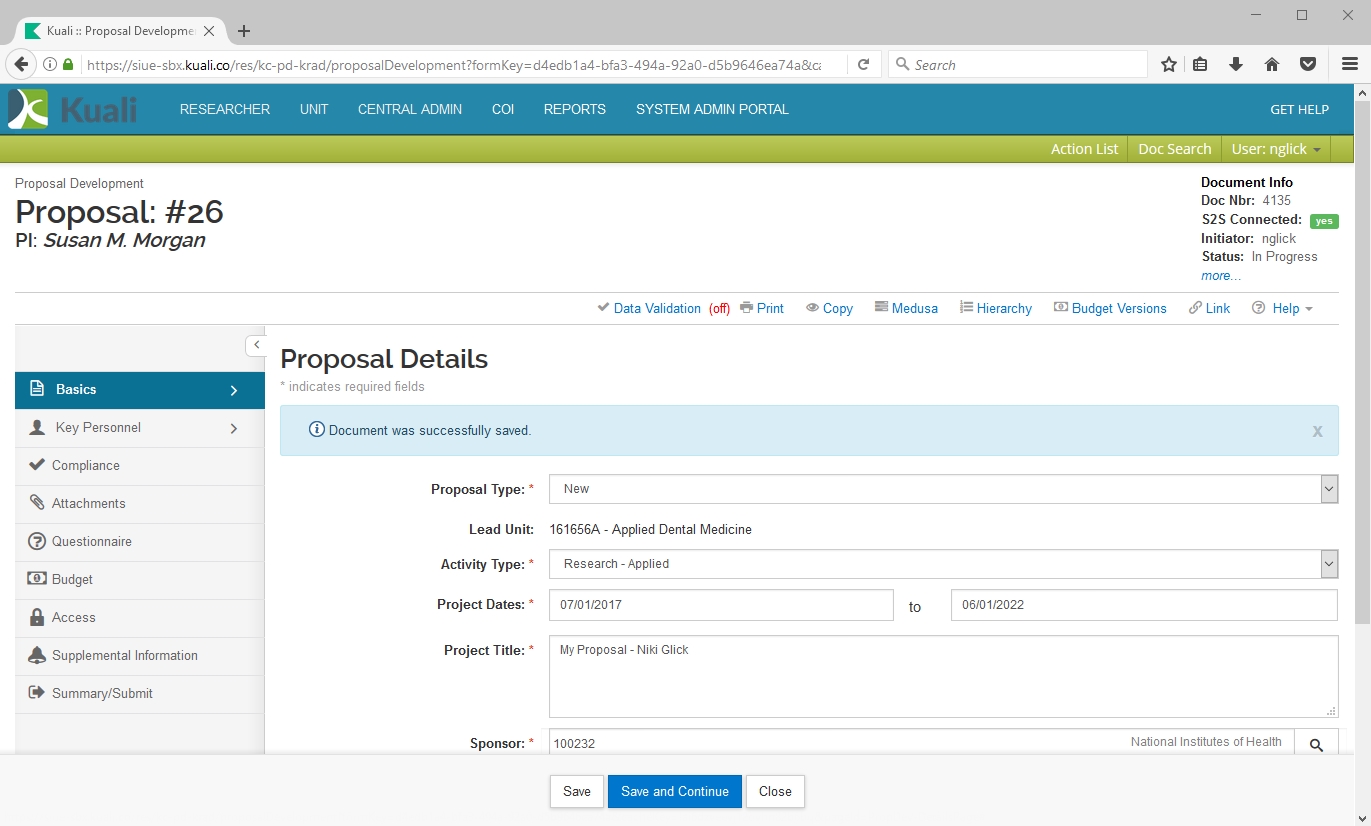Viewport: 1371px width, 826px height.
Task: Click the Print toolbar icon
Action: coord(762,308)
